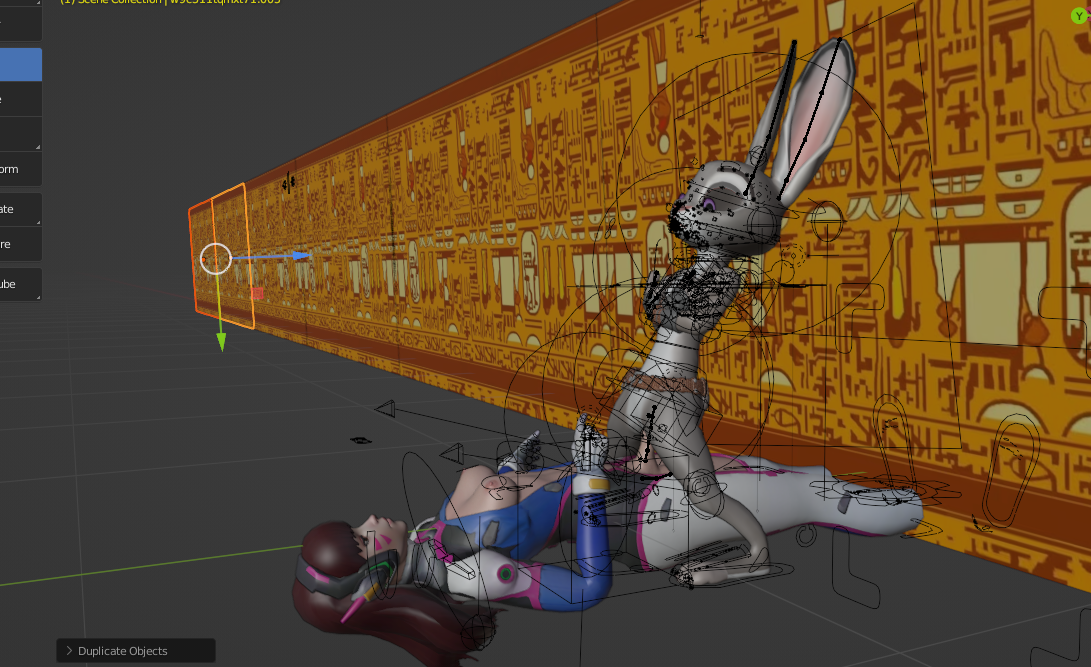Click the active blue-highlighted Move tool

19,65
